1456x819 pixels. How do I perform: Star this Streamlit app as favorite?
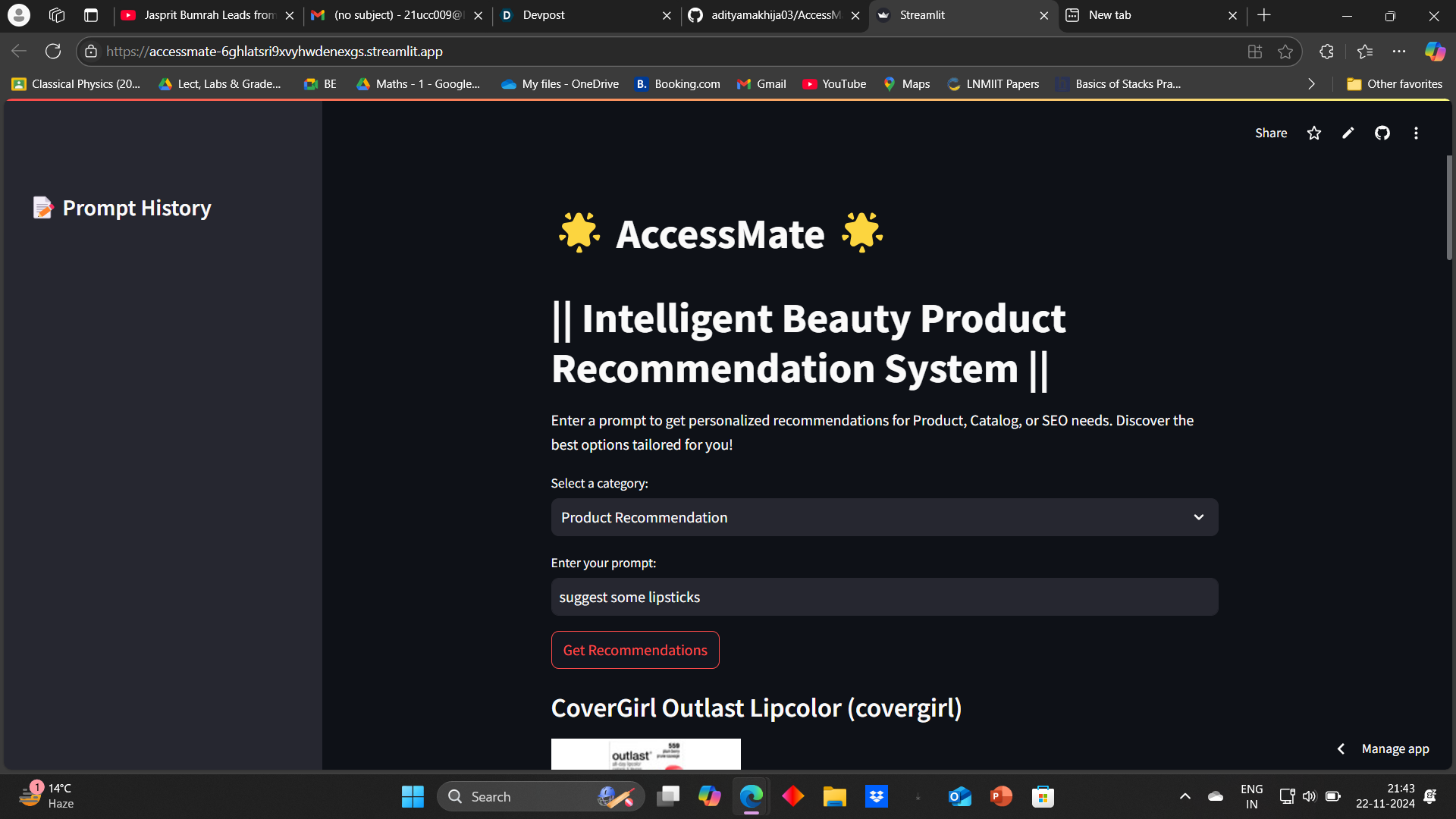pos(1314,133)
